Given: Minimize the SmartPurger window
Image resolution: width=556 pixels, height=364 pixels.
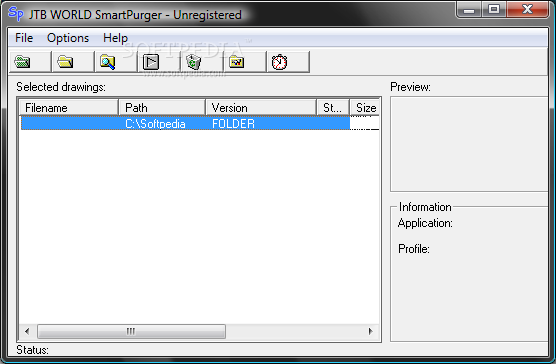Looking at the screenshot, I should point(469,10).
